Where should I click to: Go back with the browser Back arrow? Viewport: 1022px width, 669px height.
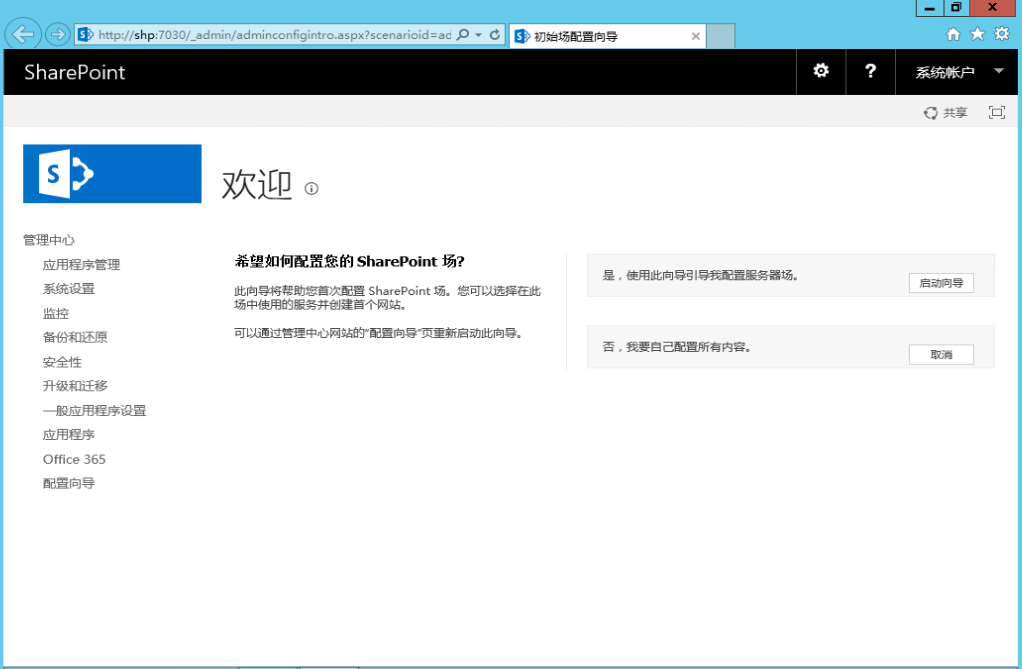click(23, 35)
